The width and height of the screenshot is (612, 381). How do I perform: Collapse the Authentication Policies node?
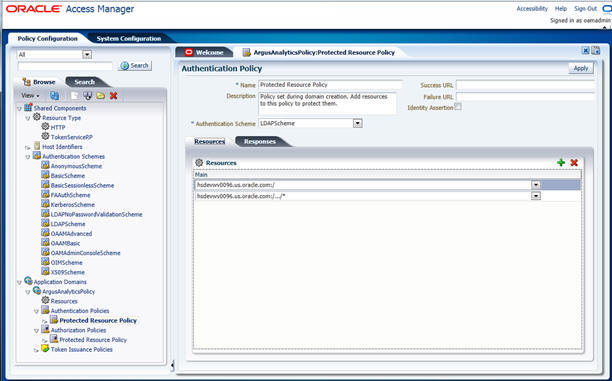click(37, 312)
